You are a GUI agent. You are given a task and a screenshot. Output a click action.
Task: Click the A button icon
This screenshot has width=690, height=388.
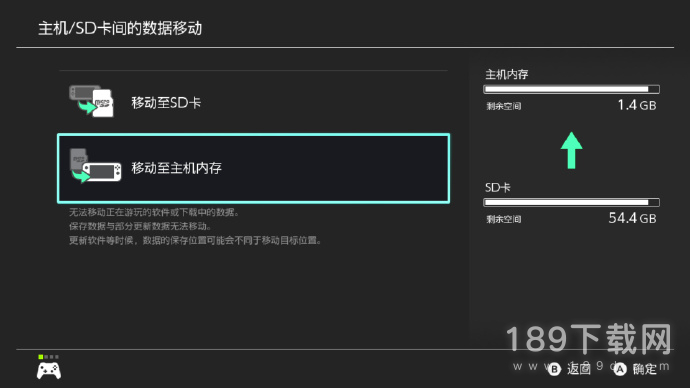pyautogui.click(x=620, y=369)
